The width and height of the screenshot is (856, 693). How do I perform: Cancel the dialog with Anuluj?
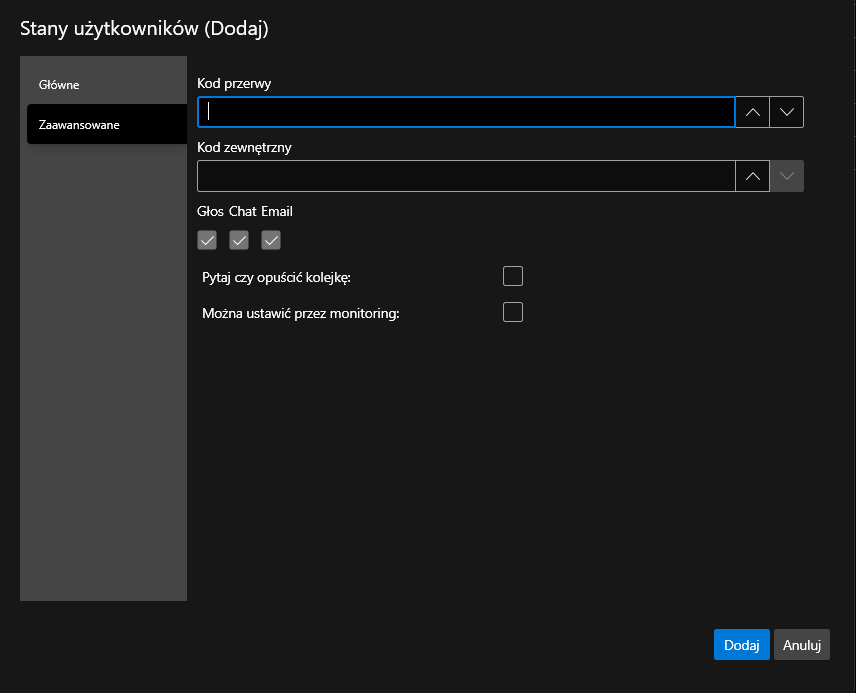801,645
